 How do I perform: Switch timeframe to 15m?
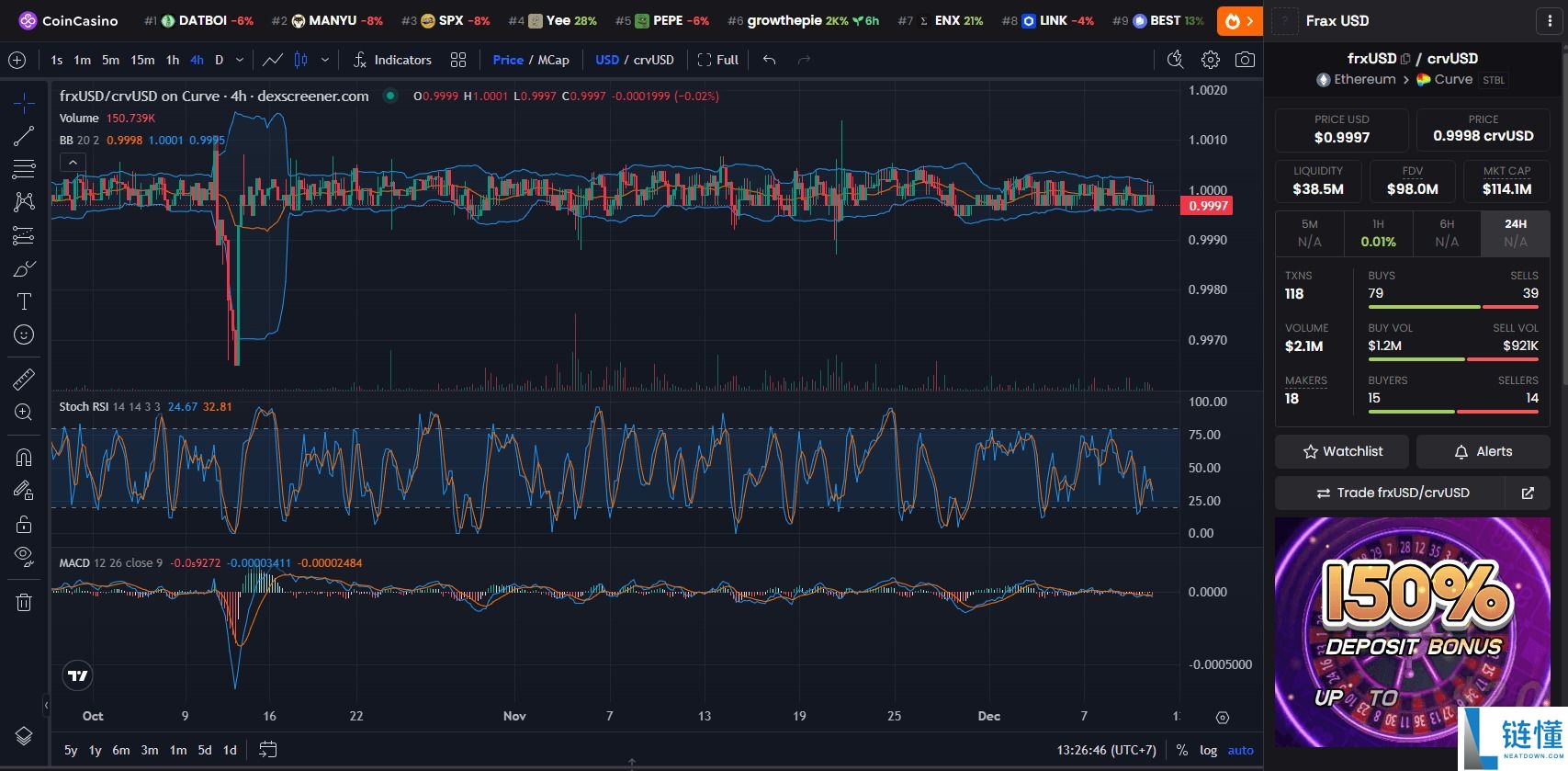point(142,60)
